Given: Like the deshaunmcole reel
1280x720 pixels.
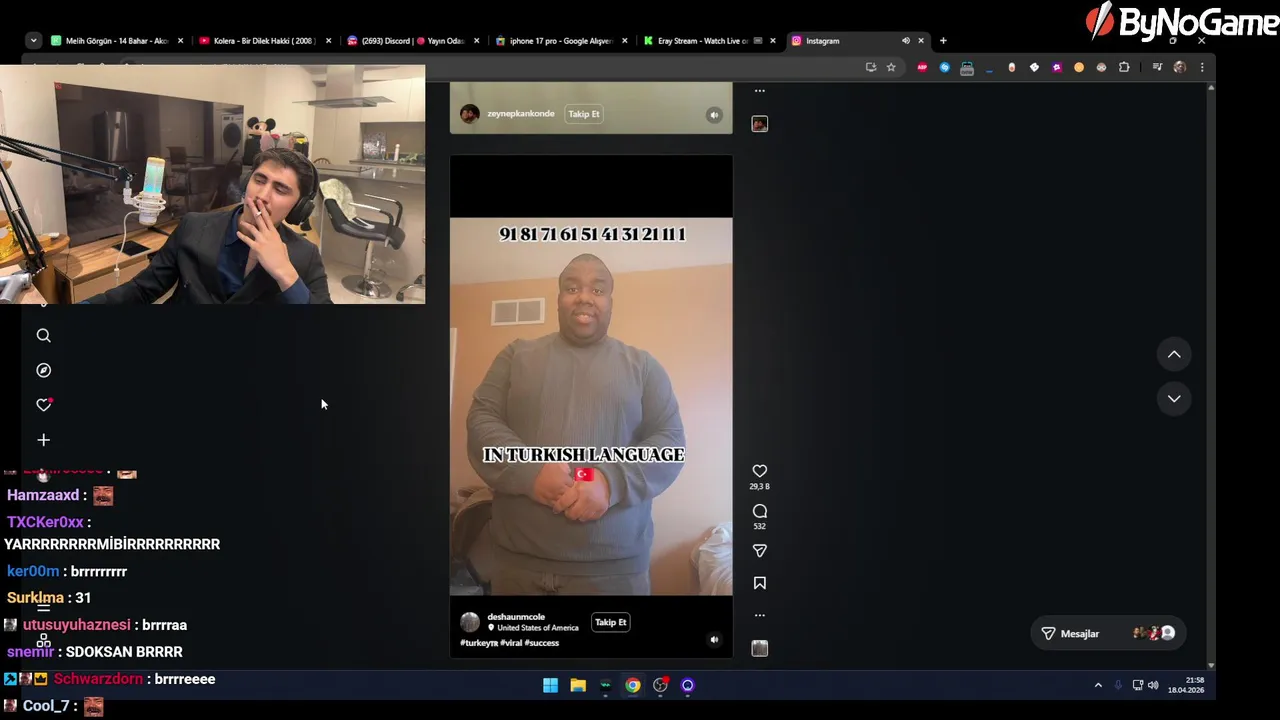Looking at the screenshot, I should [x=759, y=471].
